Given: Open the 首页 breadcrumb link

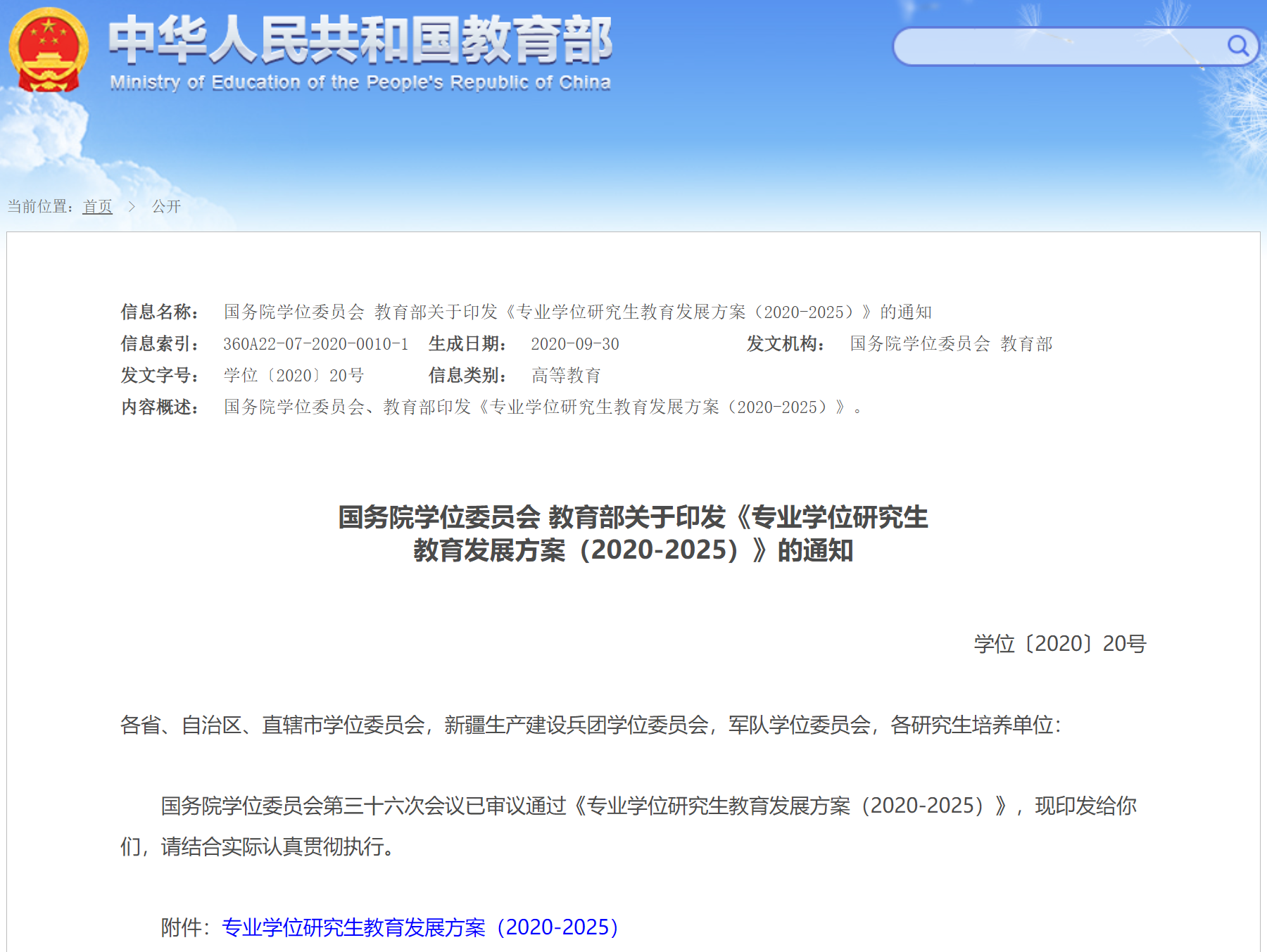Looking at the screenshot, I should point(97,206).
